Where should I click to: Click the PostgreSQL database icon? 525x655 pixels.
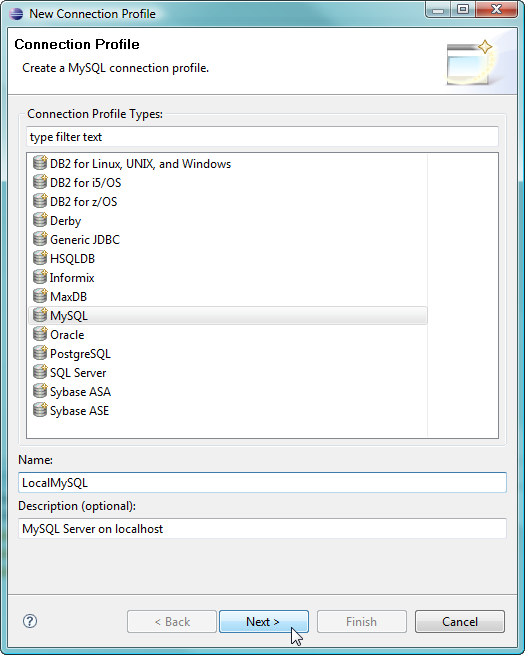[x=40, y=353]
